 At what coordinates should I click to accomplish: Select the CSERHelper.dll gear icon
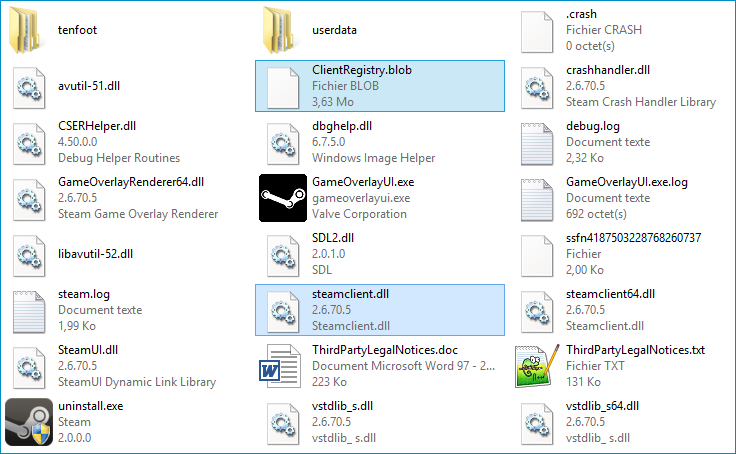(x=29, y=144)
